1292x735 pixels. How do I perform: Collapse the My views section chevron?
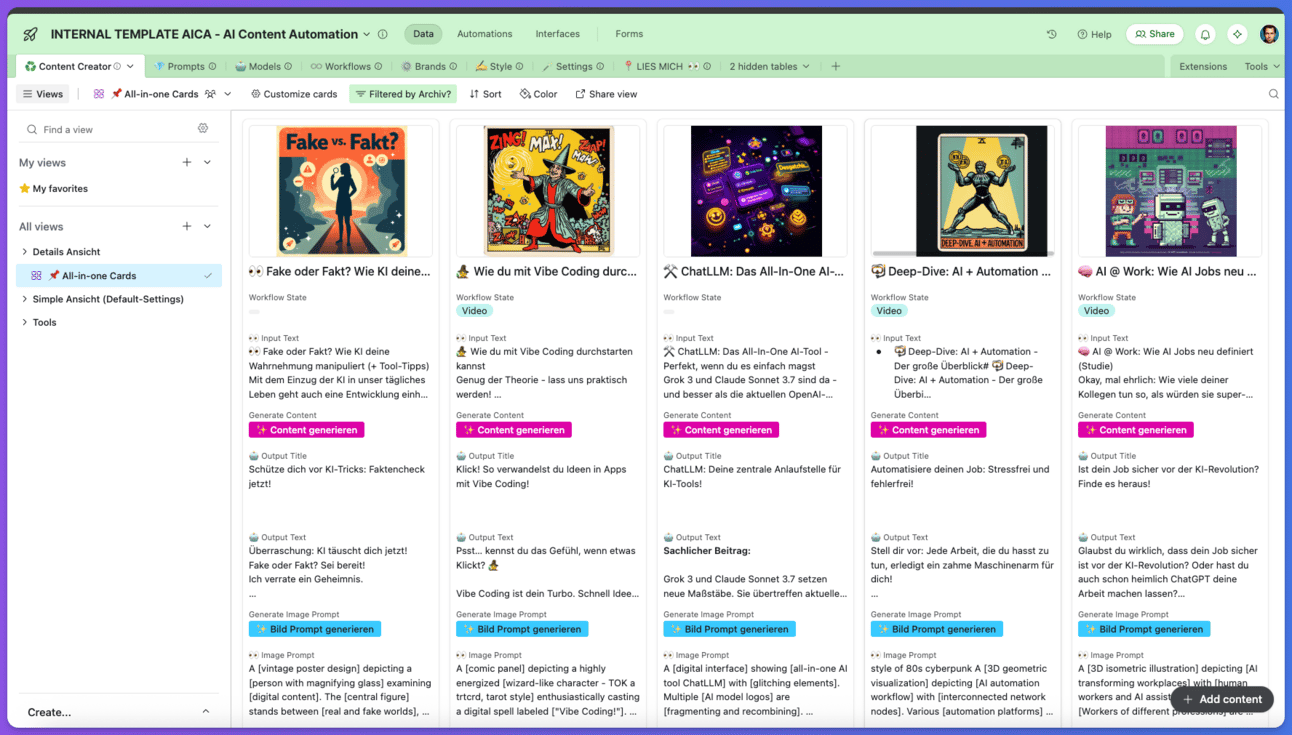[x=207, y=162]
